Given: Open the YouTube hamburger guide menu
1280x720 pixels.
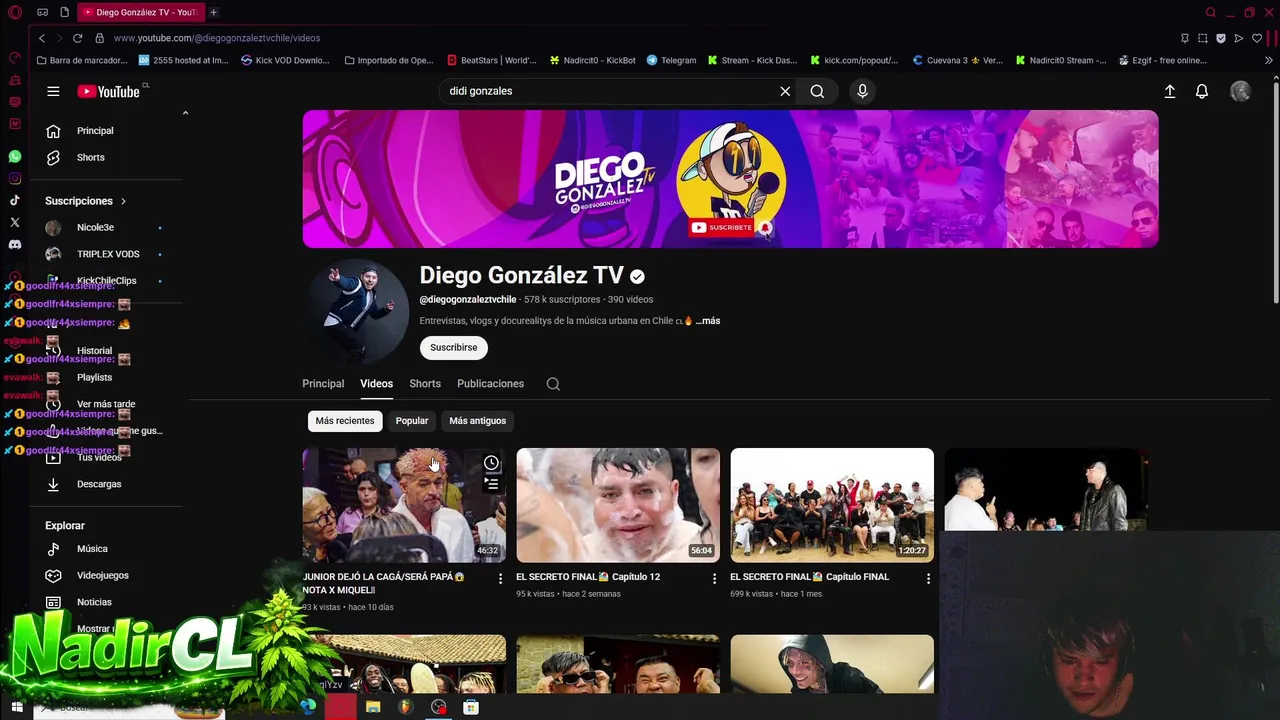Looking at the screenshot, I should 53,91.
